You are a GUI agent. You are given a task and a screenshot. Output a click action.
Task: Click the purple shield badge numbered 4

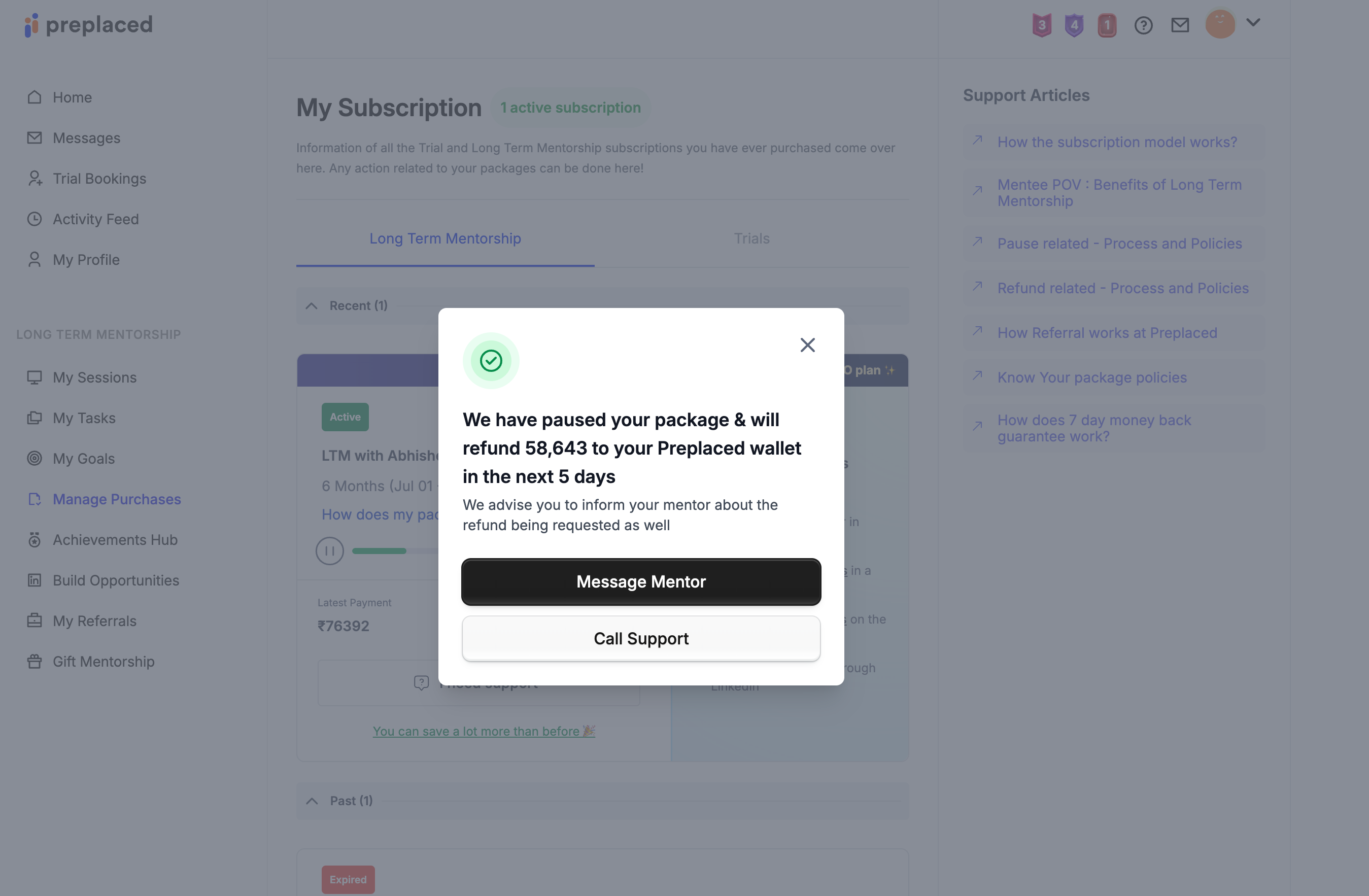(1073, 25)
